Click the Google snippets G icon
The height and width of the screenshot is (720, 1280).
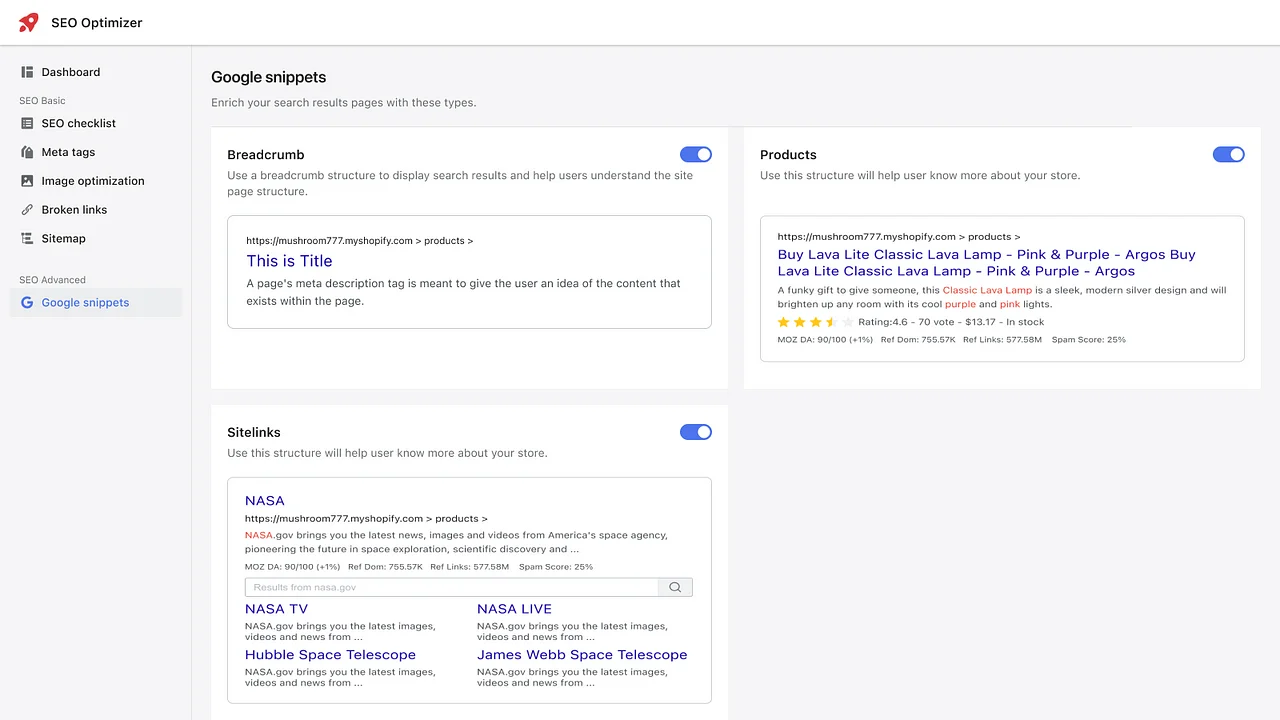tap(27, 302)
